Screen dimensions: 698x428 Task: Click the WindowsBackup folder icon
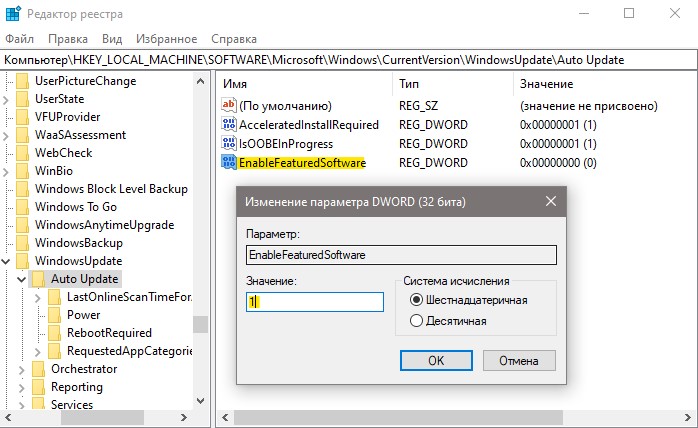pyautogui.click(x=22, y=243)
